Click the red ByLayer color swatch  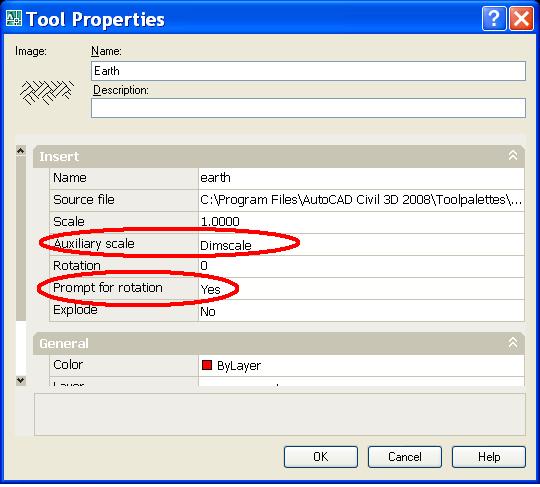[207, 365]
